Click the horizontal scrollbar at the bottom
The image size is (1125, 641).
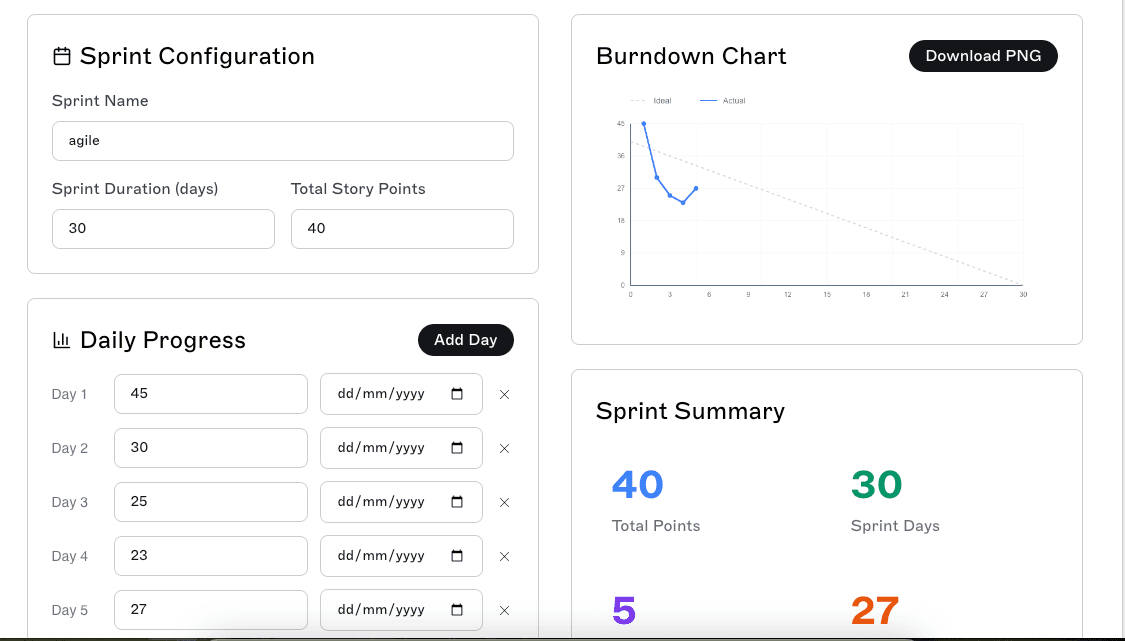pyautogui.click(x=560, y=636)
